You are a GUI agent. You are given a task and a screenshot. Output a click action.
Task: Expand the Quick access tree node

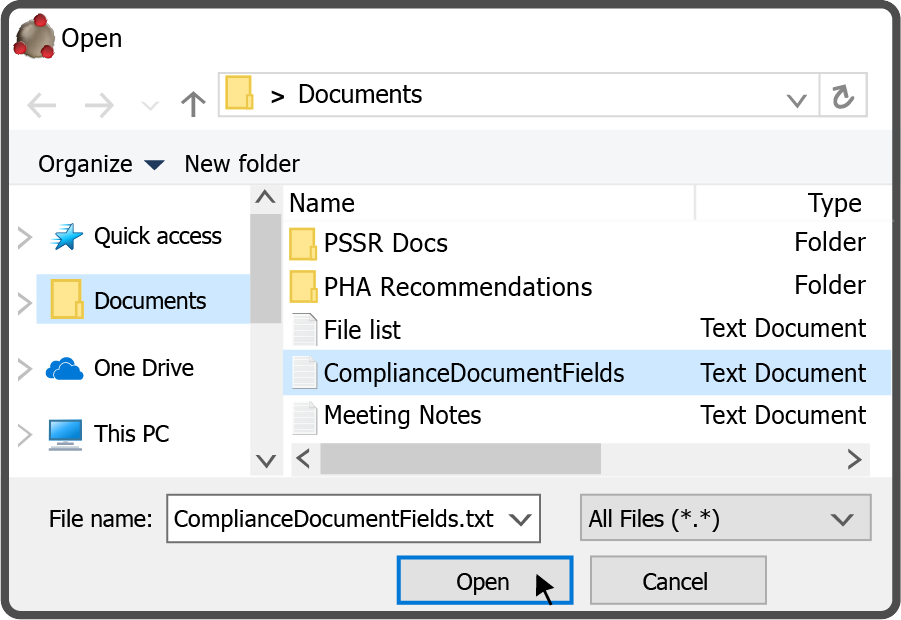tap(25, 237)
